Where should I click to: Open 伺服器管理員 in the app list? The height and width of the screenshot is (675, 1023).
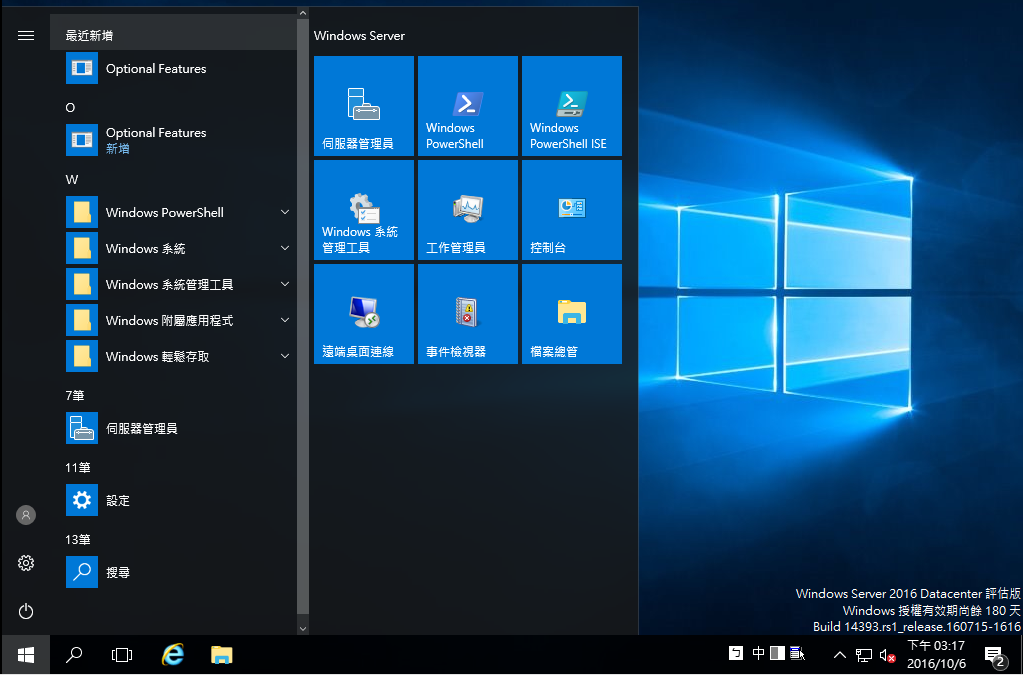tap(174, 428)
